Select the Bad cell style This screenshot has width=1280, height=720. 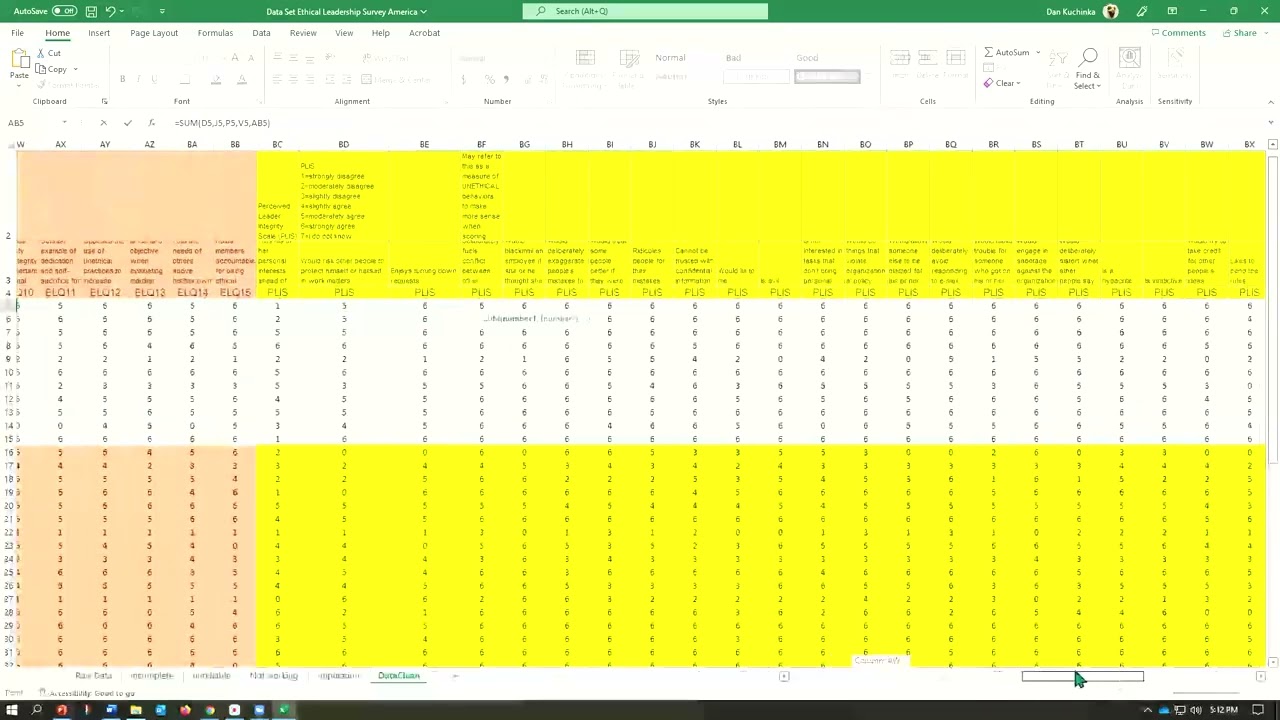733,58
